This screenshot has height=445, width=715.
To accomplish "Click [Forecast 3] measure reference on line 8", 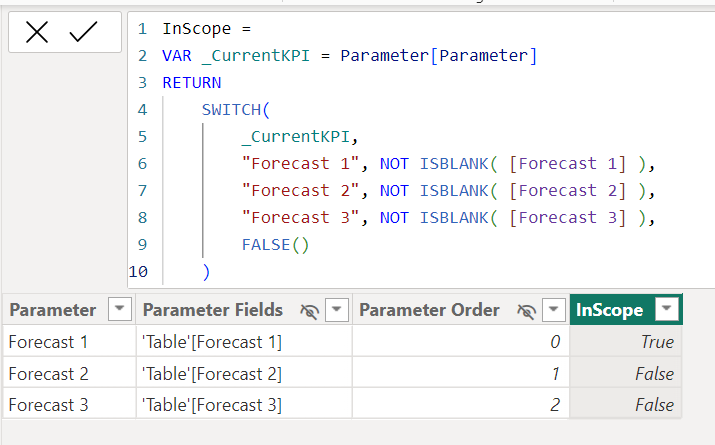I will coord(567,217).
